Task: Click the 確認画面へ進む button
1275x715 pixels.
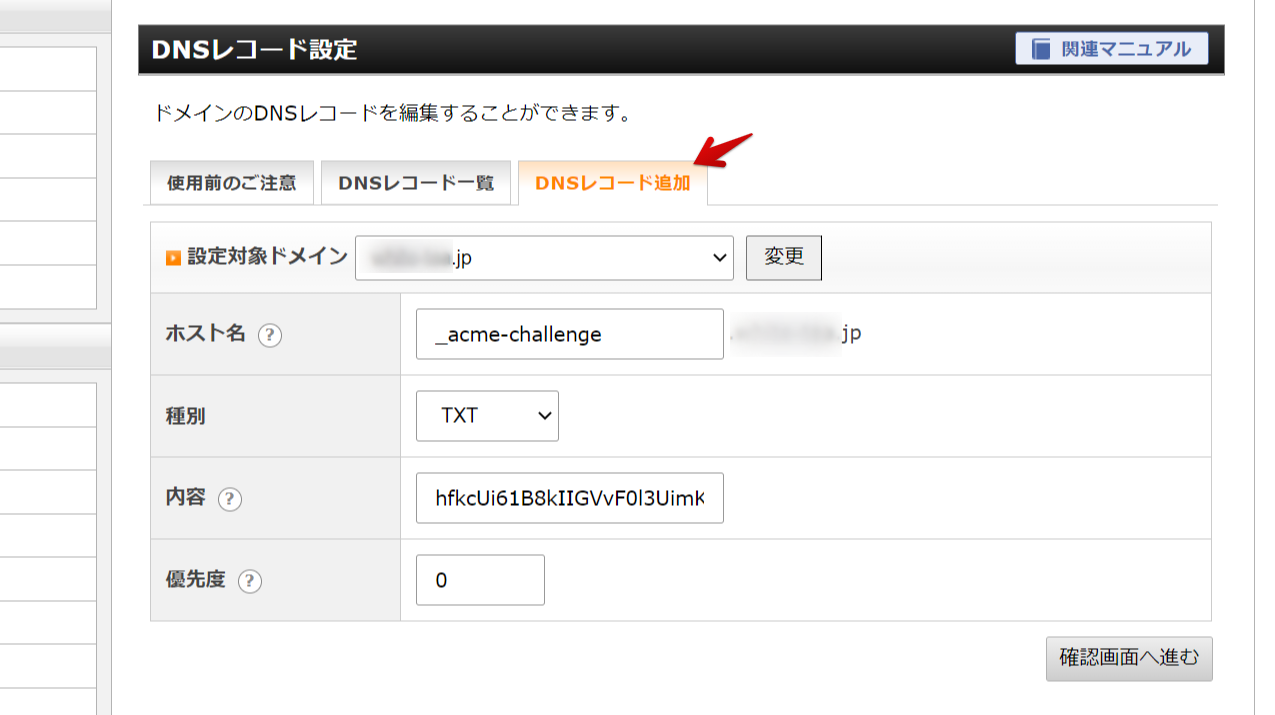Action: tap(1128, 658)
